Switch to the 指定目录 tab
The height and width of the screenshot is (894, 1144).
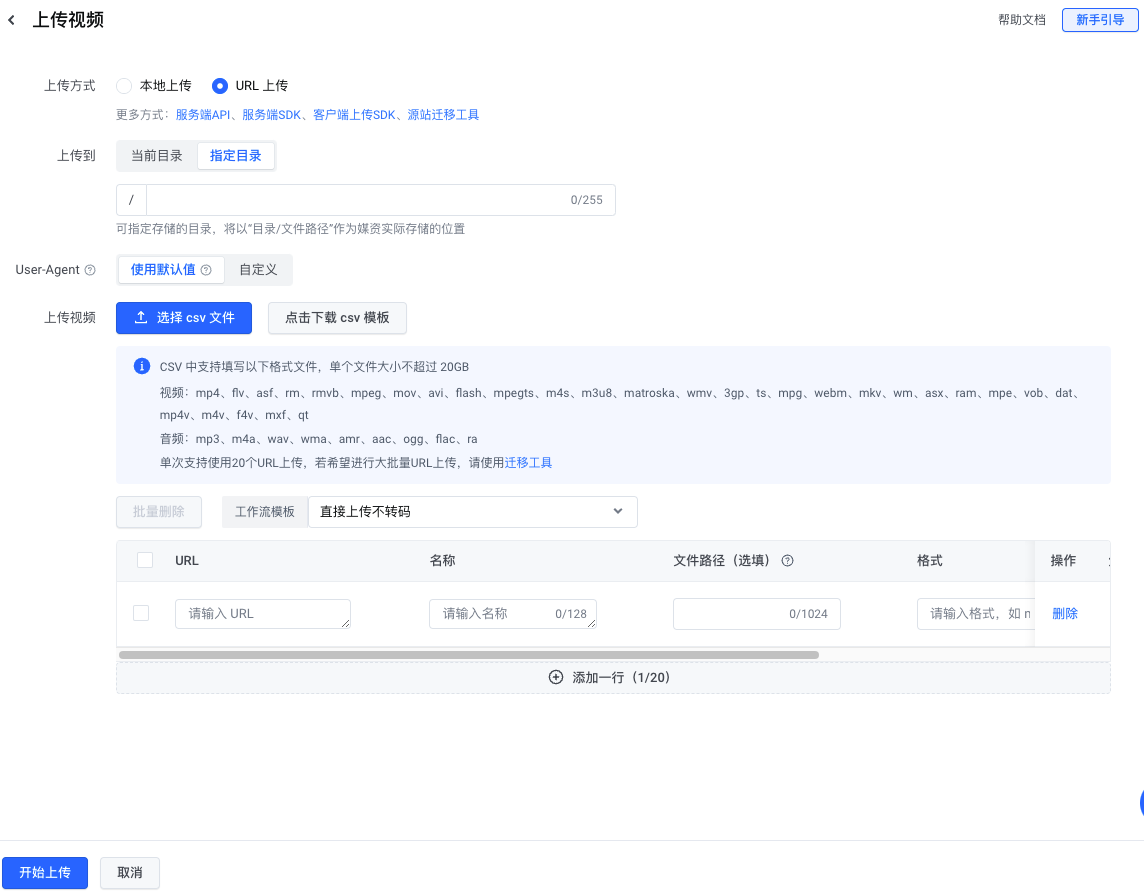[x=236, y=156]
